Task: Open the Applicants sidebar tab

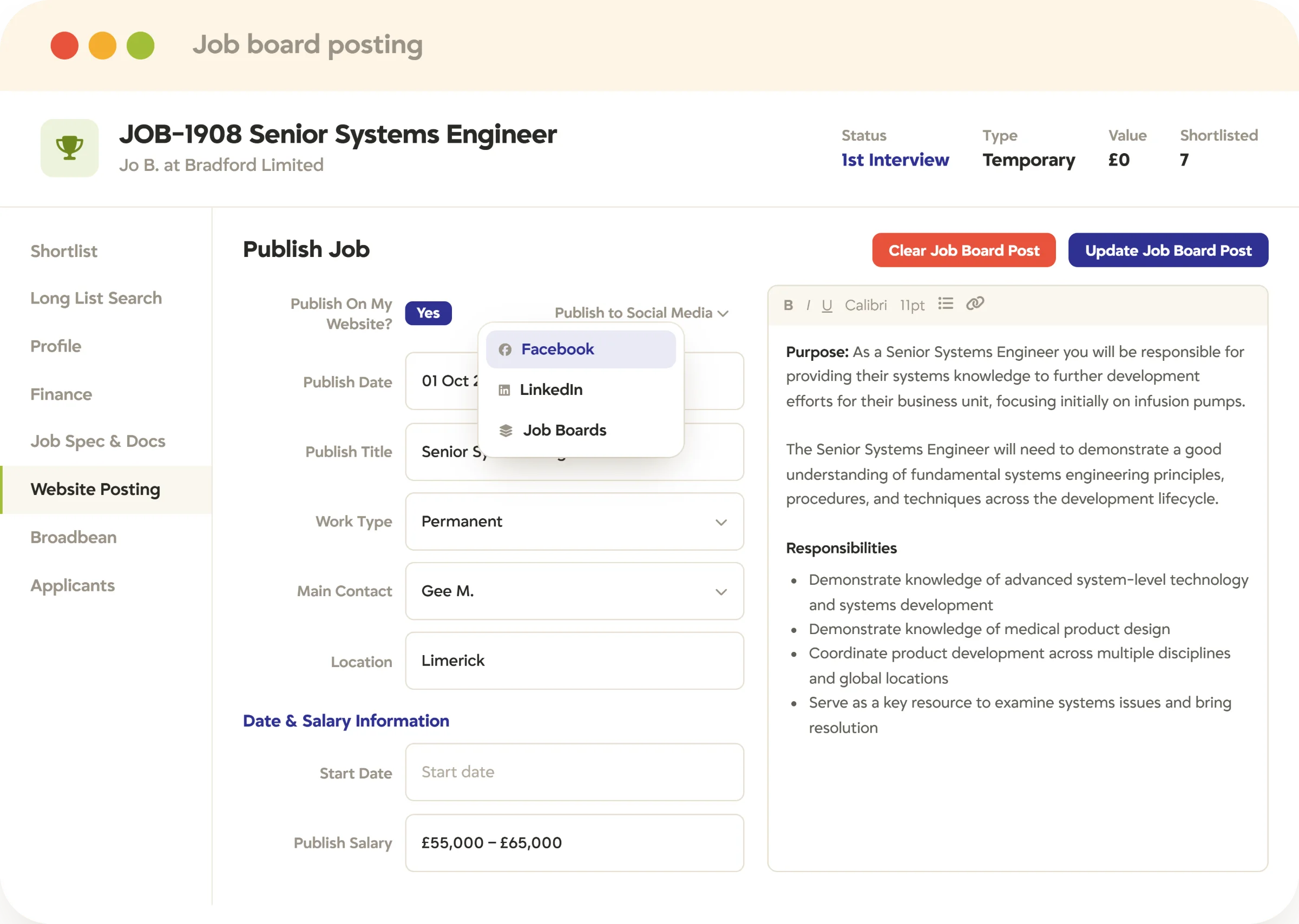Action: click(73, 585)
